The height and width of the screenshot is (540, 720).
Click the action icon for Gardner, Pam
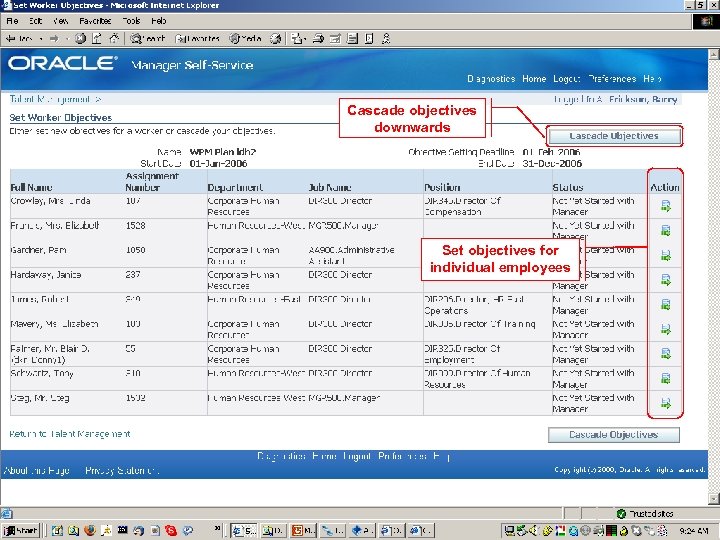click(665, 255)
